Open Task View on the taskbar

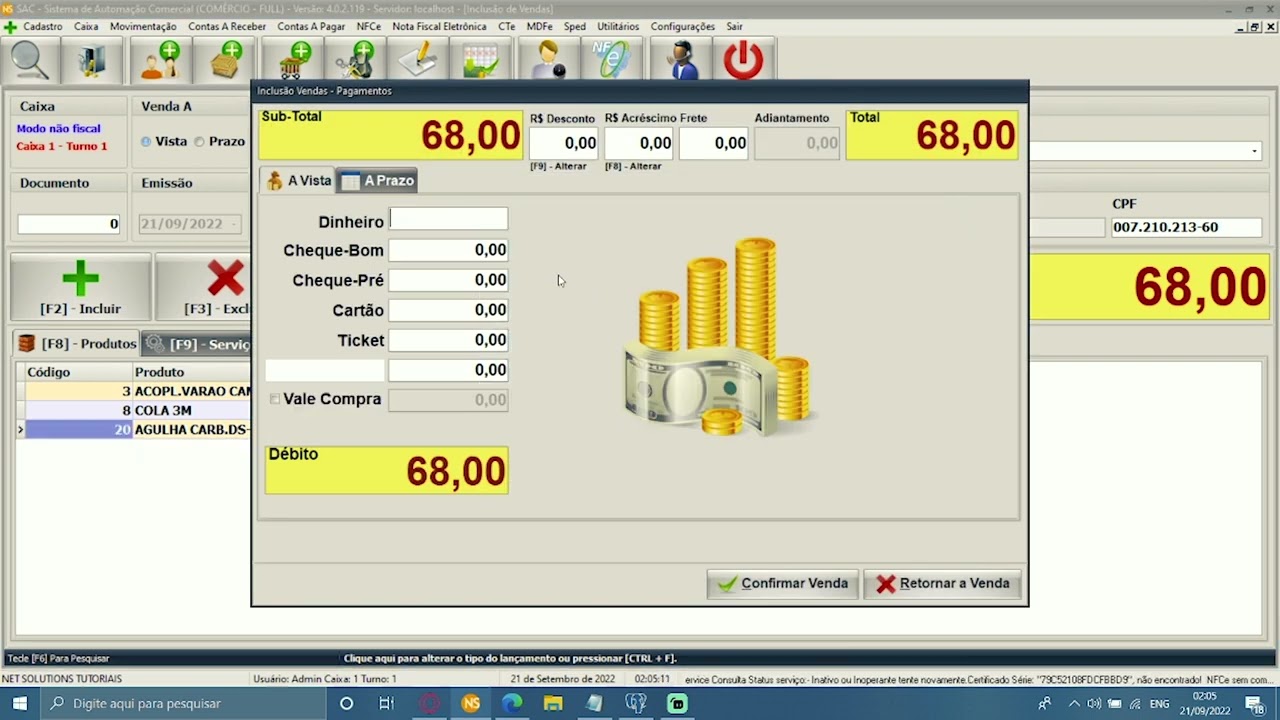387,703
